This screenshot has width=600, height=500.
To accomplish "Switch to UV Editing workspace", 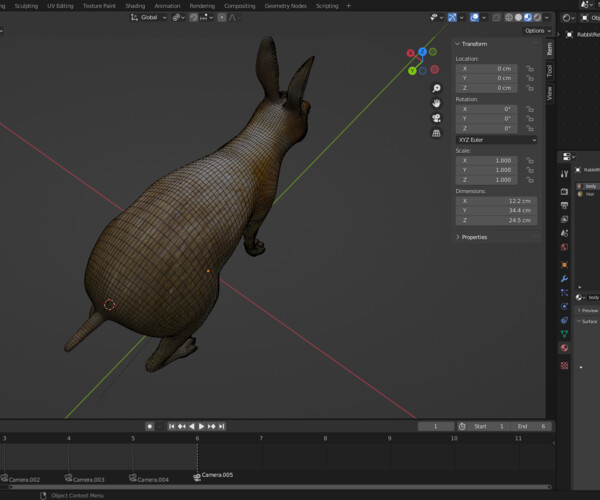I will [x=60, y=6].
